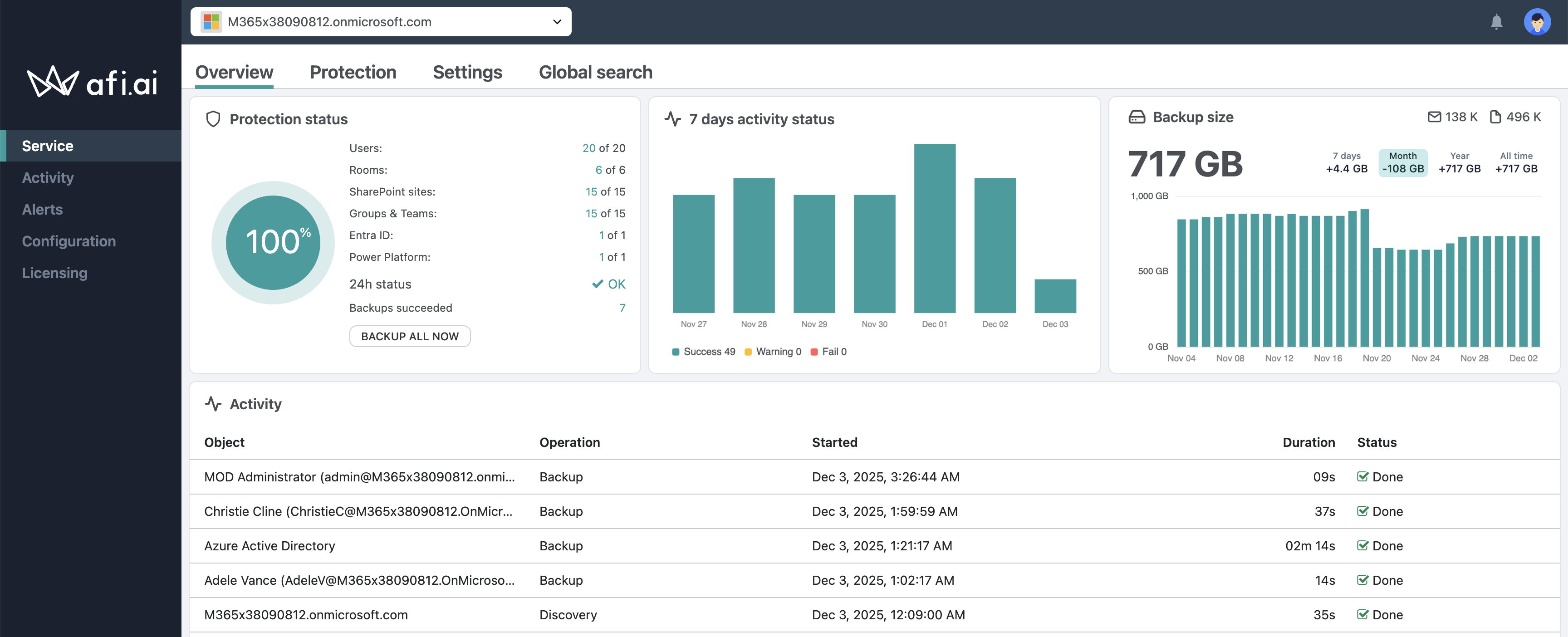Click the Activity section pulse icon
The image size is (1568, 637).
pyautogui.click(x=213, y=404)
